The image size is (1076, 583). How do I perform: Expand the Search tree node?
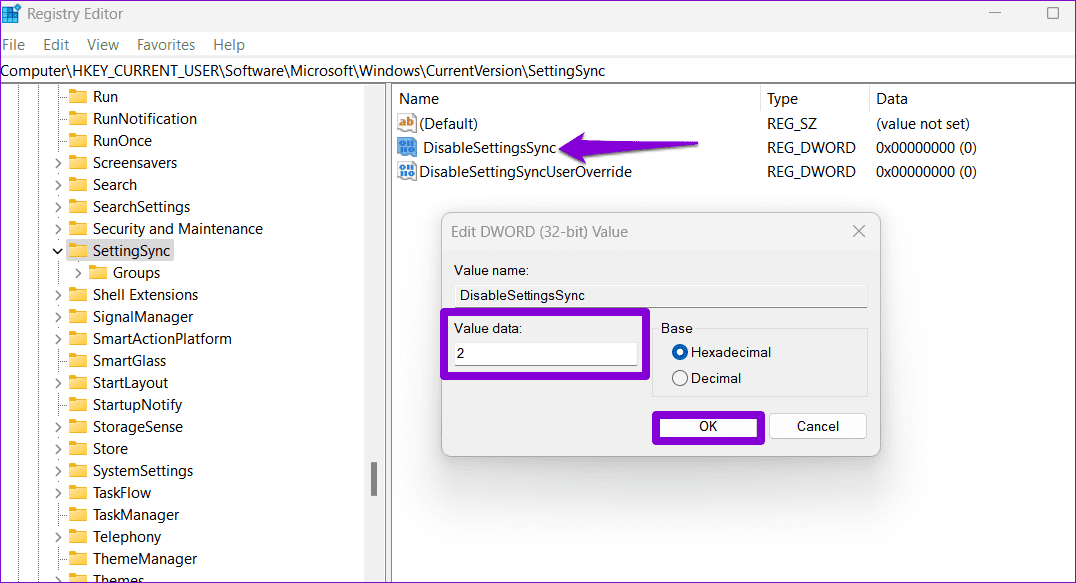coord(58,185)
